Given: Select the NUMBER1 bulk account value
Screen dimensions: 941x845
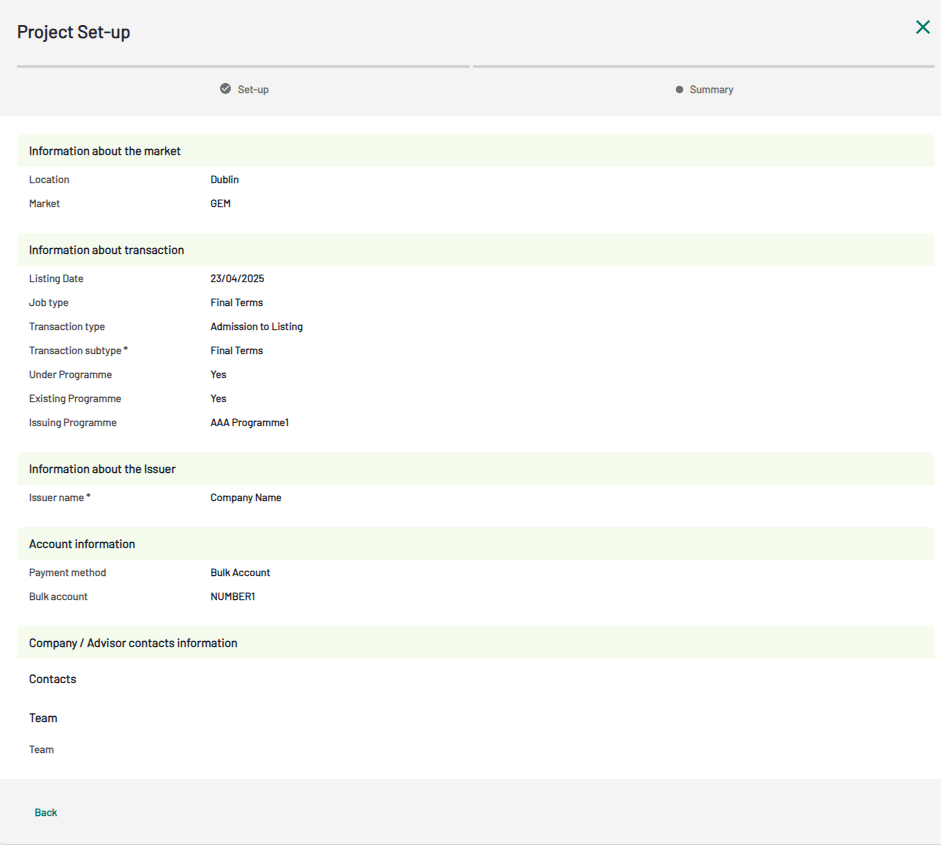Looking at the screenshot, I should point(232,597).
